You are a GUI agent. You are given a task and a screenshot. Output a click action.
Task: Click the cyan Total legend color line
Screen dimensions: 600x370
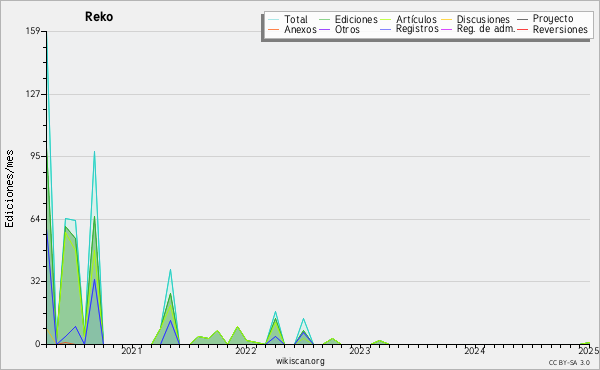click(274, 20)
